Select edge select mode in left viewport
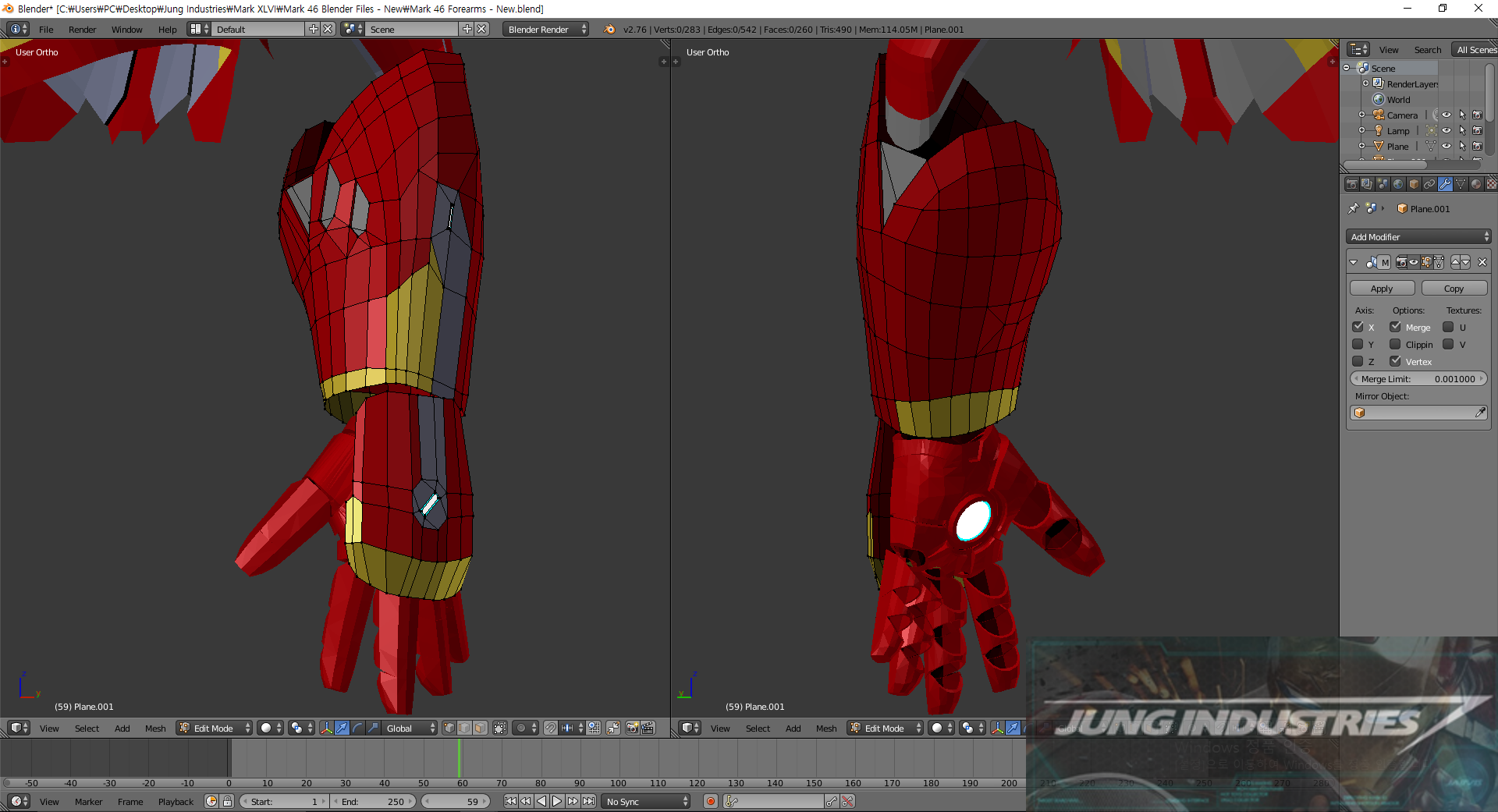1498x812 pixels. click(x=465, y=728)
